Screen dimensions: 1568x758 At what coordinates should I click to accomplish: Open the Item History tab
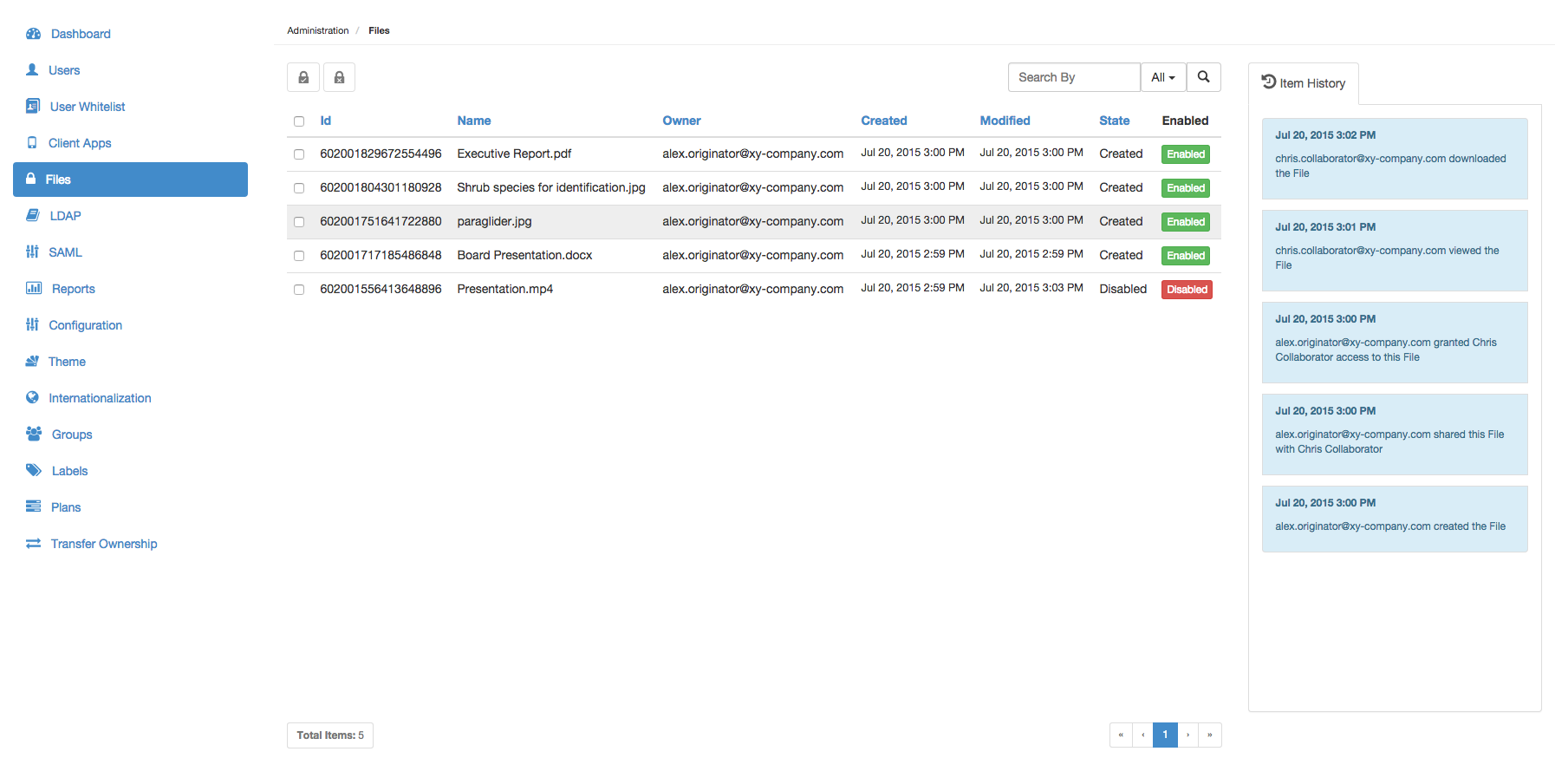point(1304,83)
